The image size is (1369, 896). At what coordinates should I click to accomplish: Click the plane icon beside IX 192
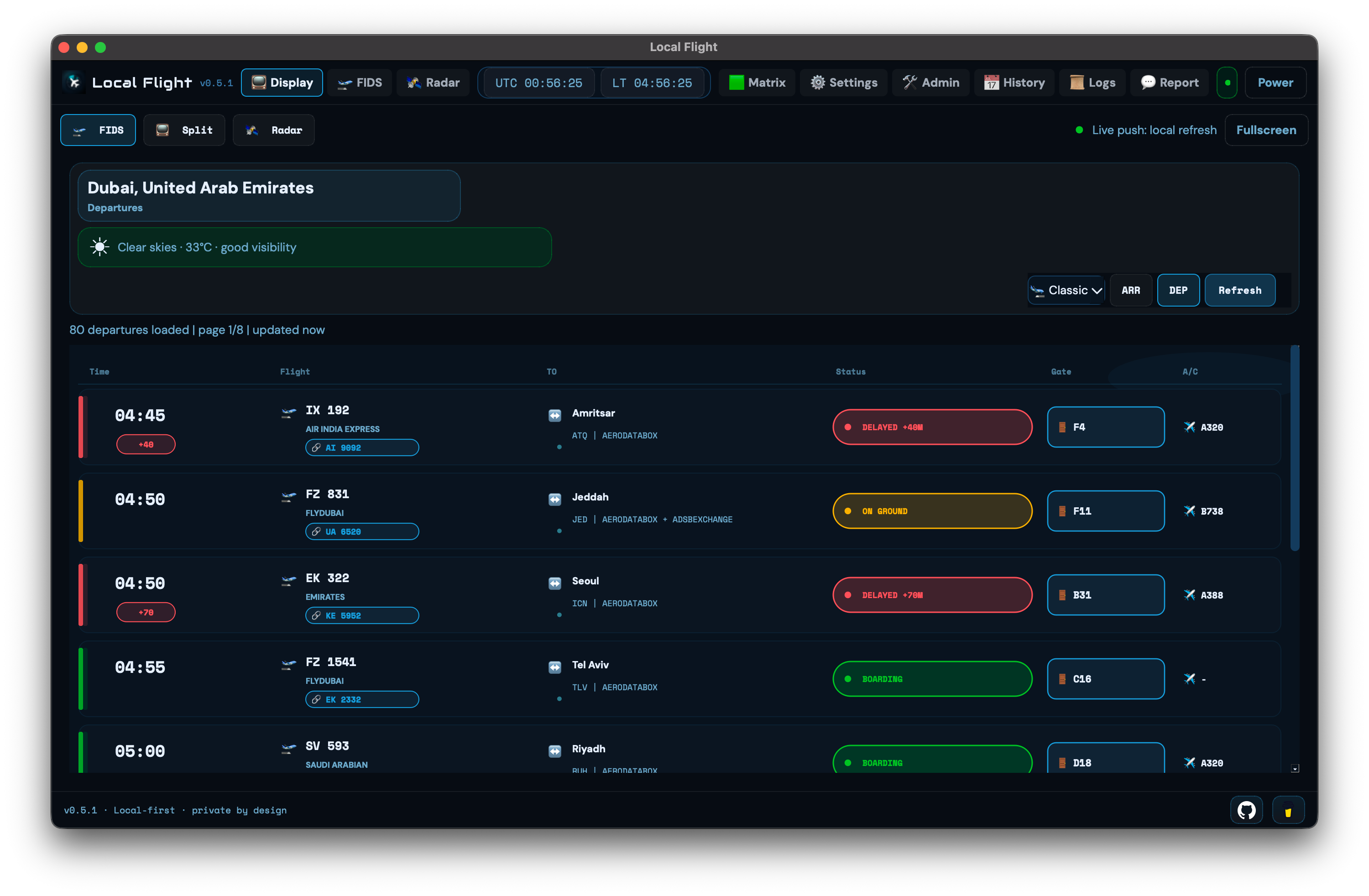[x=289, y=412]
